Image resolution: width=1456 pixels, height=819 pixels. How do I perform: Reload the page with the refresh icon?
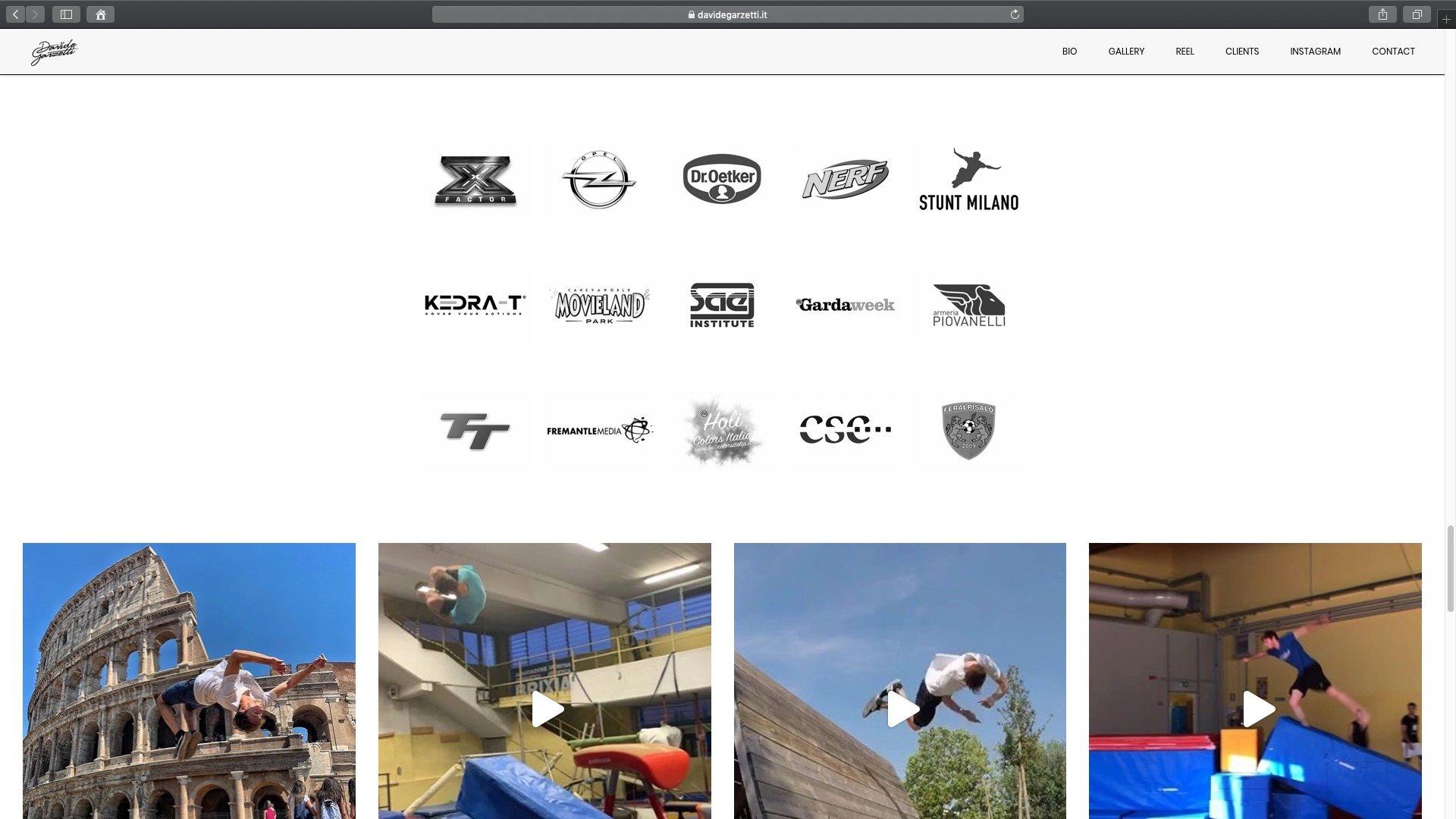tap(1015, 14)
